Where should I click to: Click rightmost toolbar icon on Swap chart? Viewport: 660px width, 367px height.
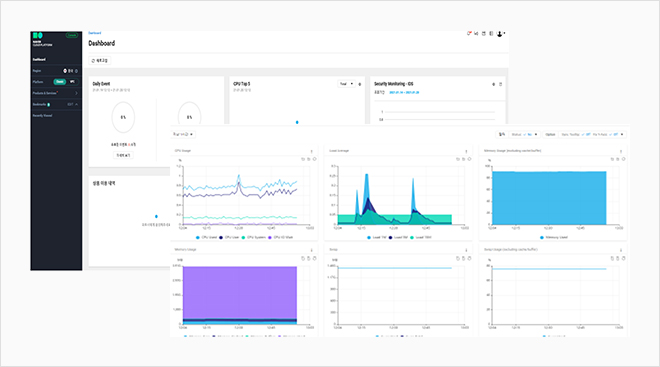(469, 258)
